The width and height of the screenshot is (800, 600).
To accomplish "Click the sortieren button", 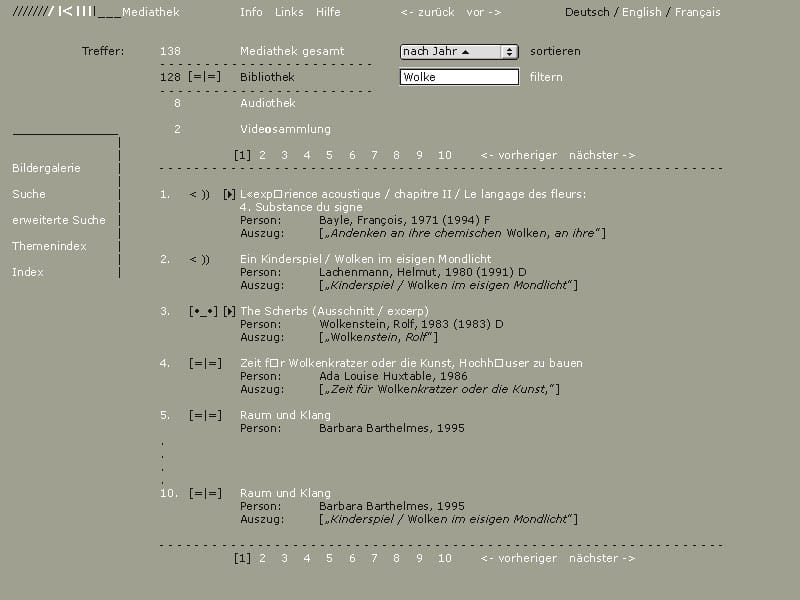I will (x=555, y=52).
